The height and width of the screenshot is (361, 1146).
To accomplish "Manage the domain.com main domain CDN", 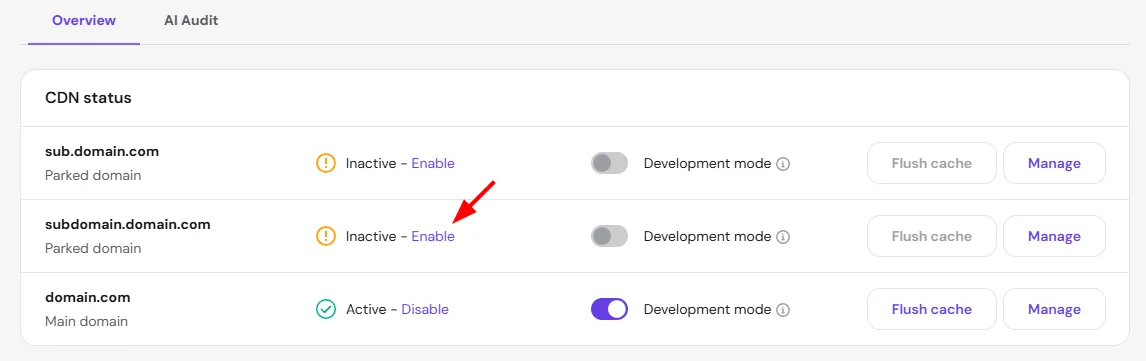I will [1055, 309].
